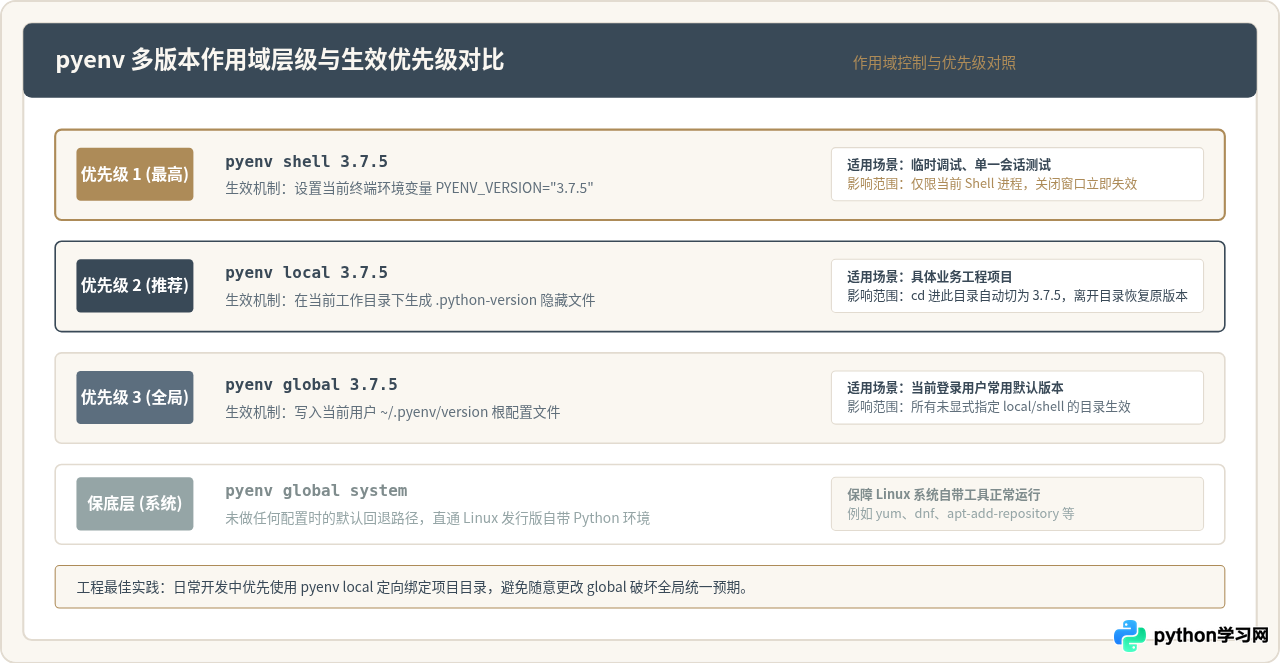The height and width of the screenshot is (664, 1280).
Task: Click the cd 进此目录自动切为 3.7.5 text
Action: point(1017,296)
